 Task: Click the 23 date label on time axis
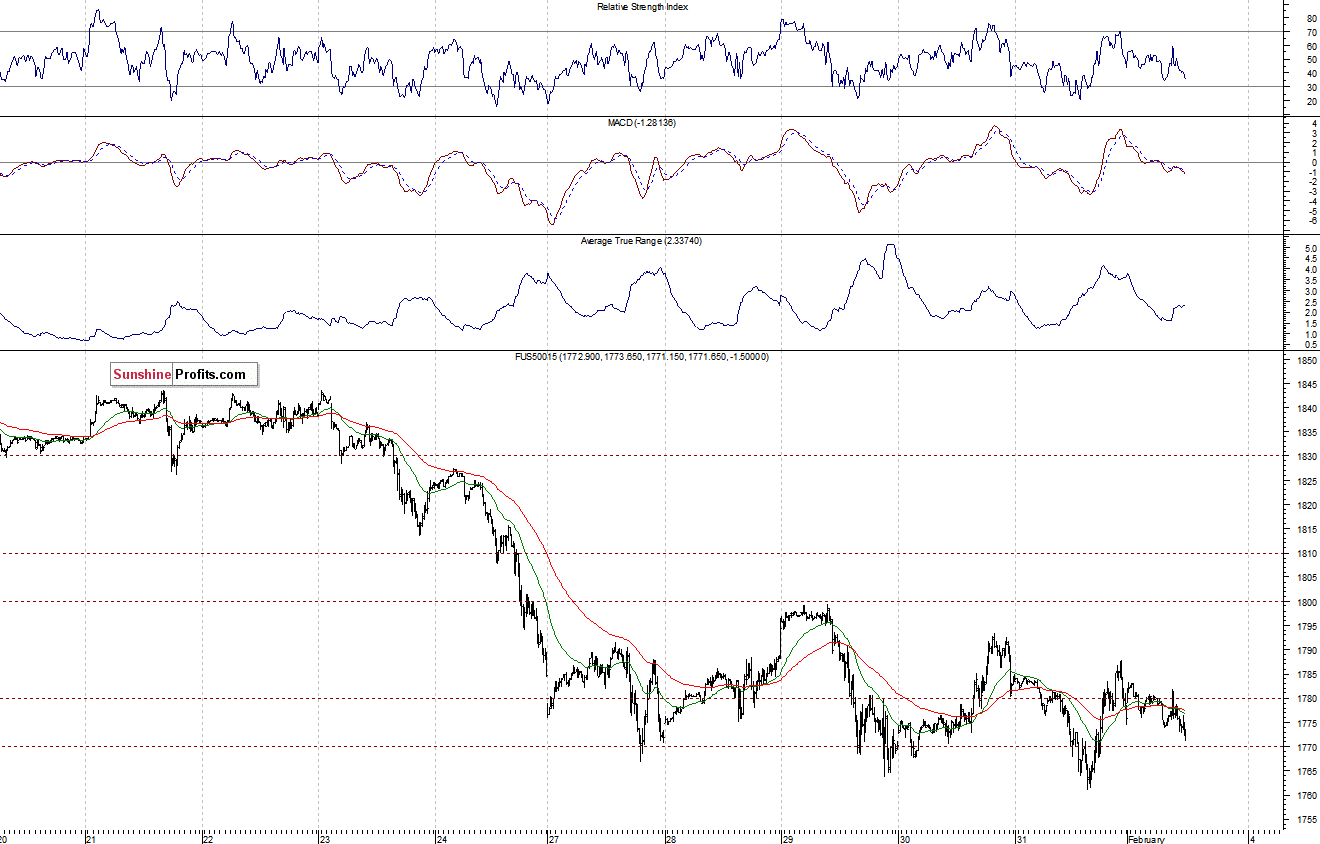tap(324, 839)
